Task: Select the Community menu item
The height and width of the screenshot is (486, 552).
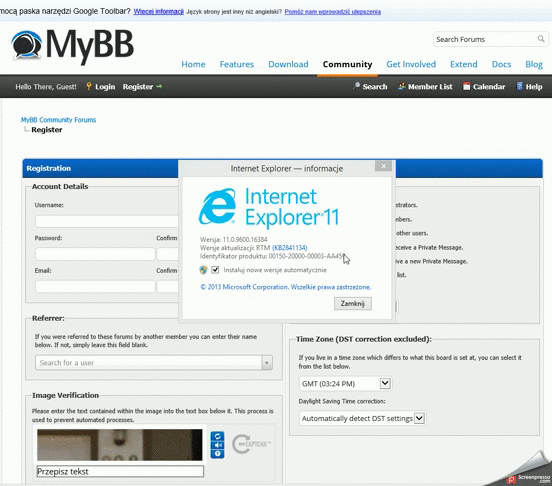Action: pos(347,64)
